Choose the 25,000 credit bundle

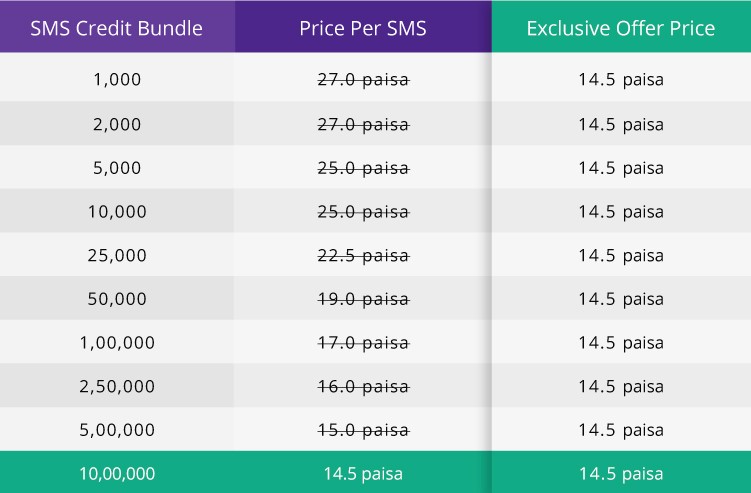click(117, 255)
